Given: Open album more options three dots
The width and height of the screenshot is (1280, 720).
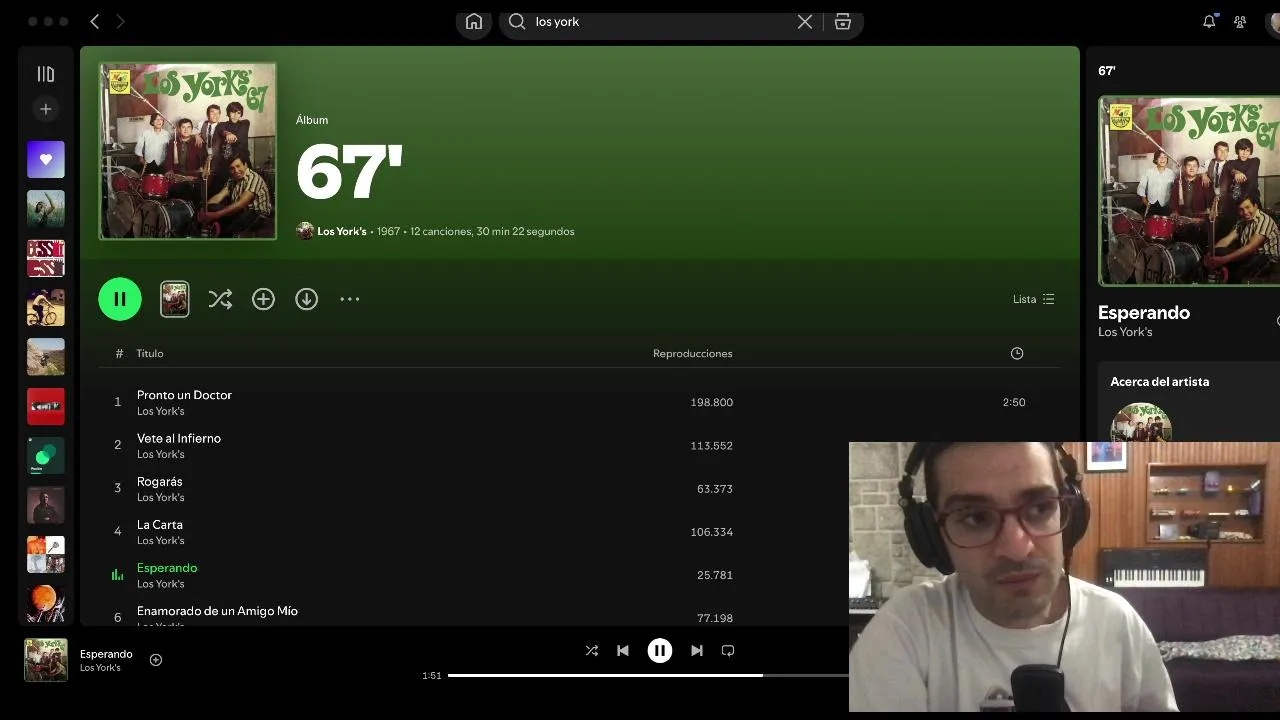Looking at the screenshot, I should (349, 299).
